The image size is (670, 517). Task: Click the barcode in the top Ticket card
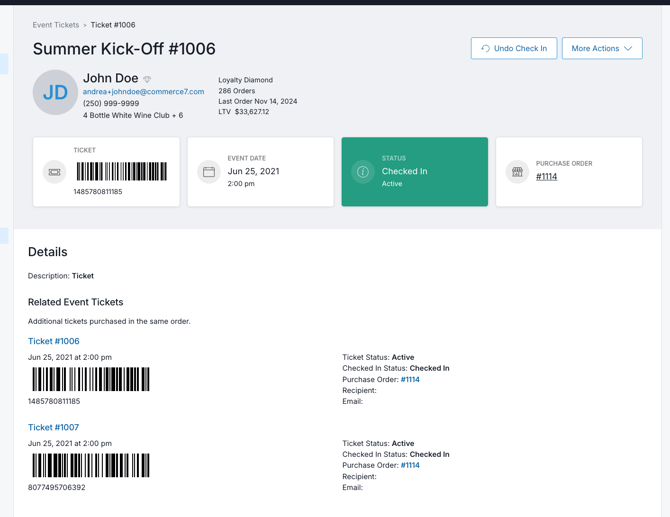pos(122,171)
